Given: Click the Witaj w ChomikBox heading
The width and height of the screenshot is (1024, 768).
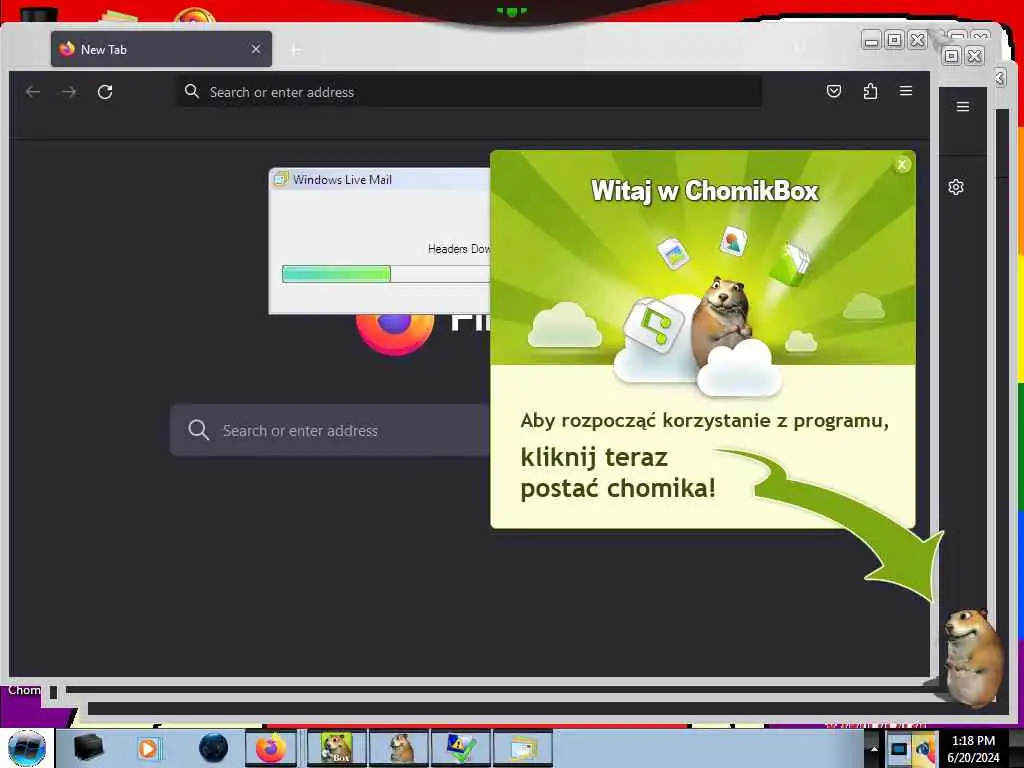Looking at the screenshot, I should coord(705,191).
